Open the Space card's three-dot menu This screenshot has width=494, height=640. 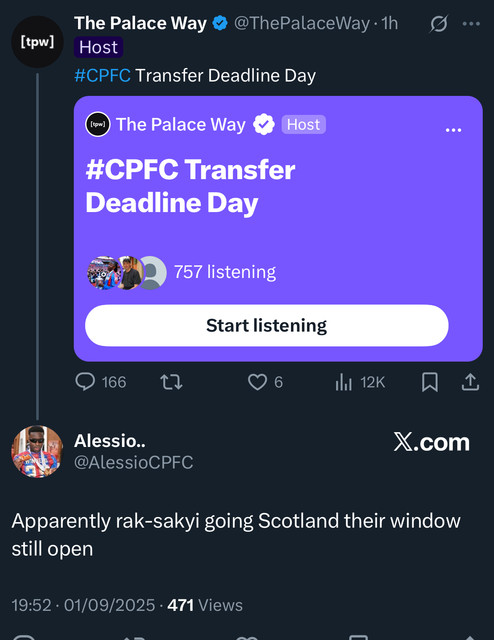[454, 130]
